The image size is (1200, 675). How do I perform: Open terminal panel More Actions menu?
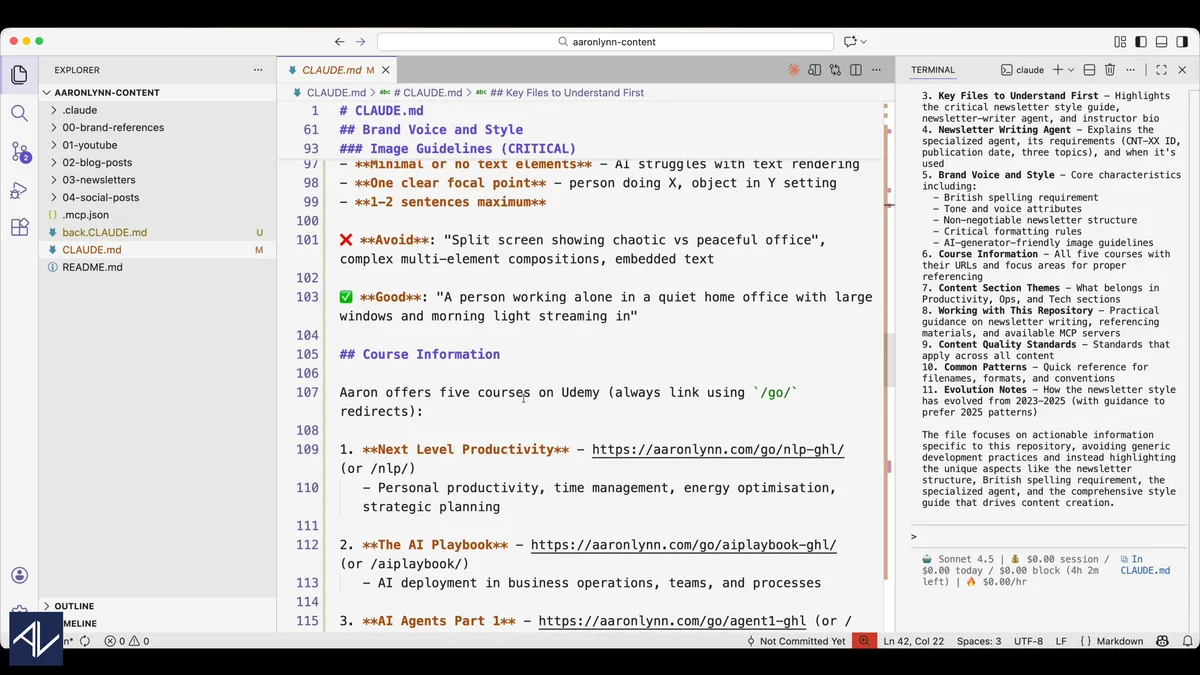point(1130,70)
